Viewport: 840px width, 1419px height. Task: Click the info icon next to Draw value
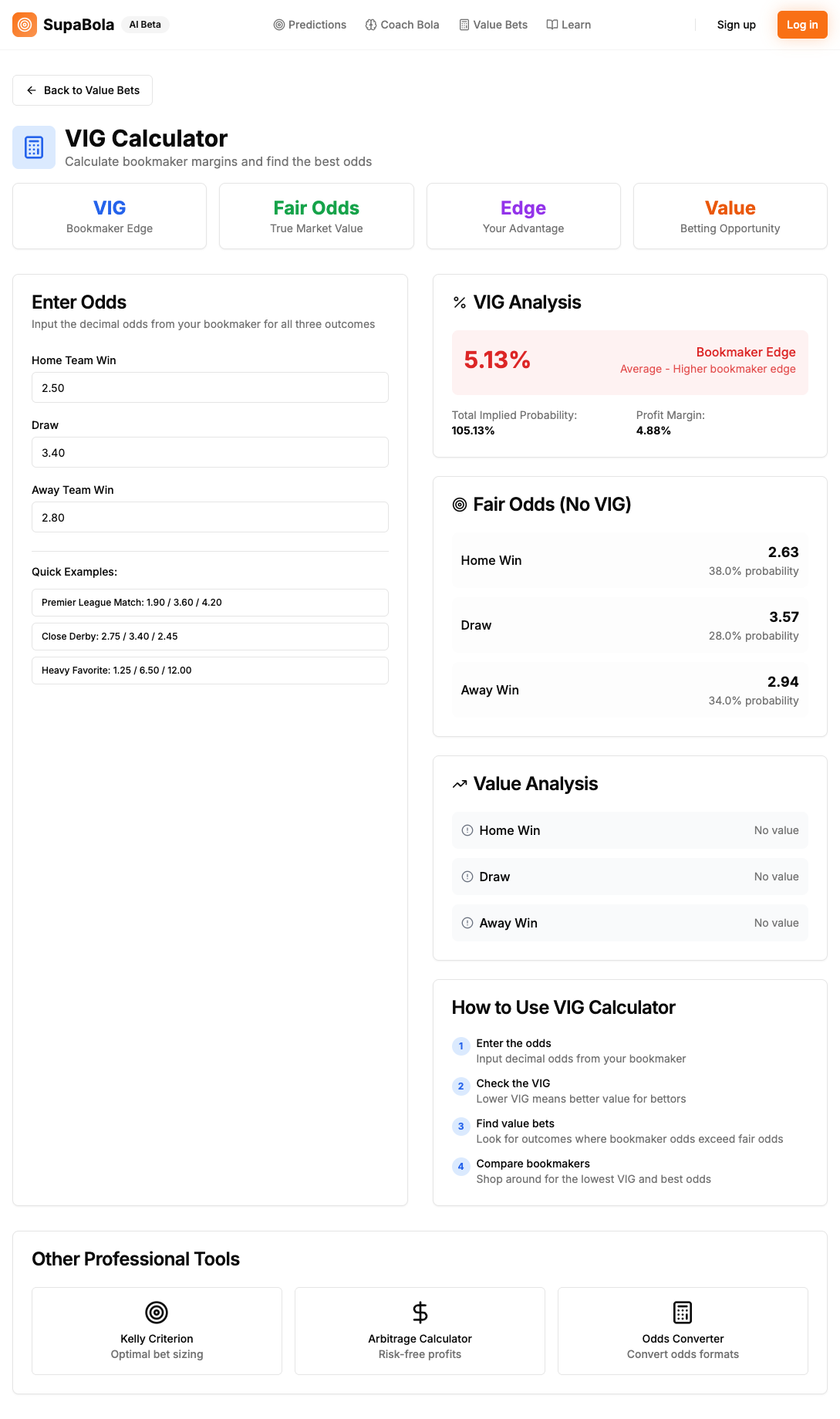point(467,877)
